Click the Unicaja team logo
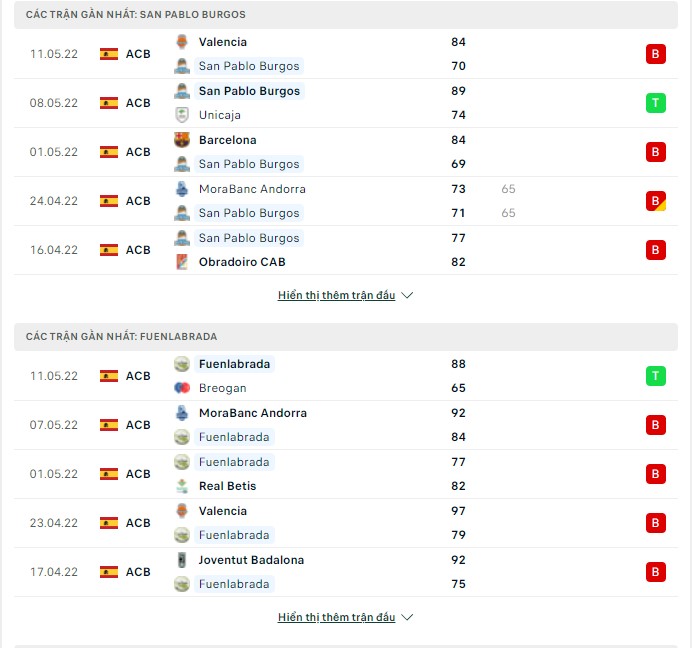Screen dimensions: 692x648 (182, 115)
